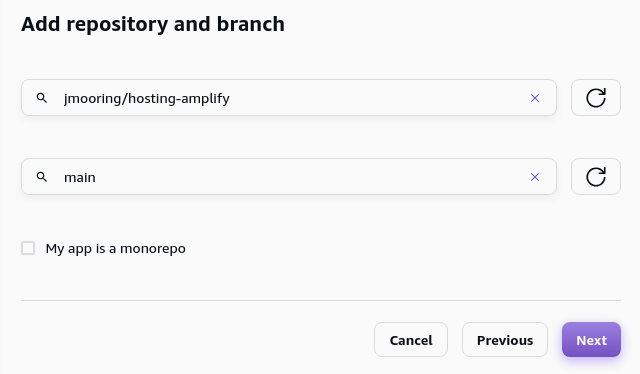
Task: Focus the repository search input text
Action: (147, 98)
